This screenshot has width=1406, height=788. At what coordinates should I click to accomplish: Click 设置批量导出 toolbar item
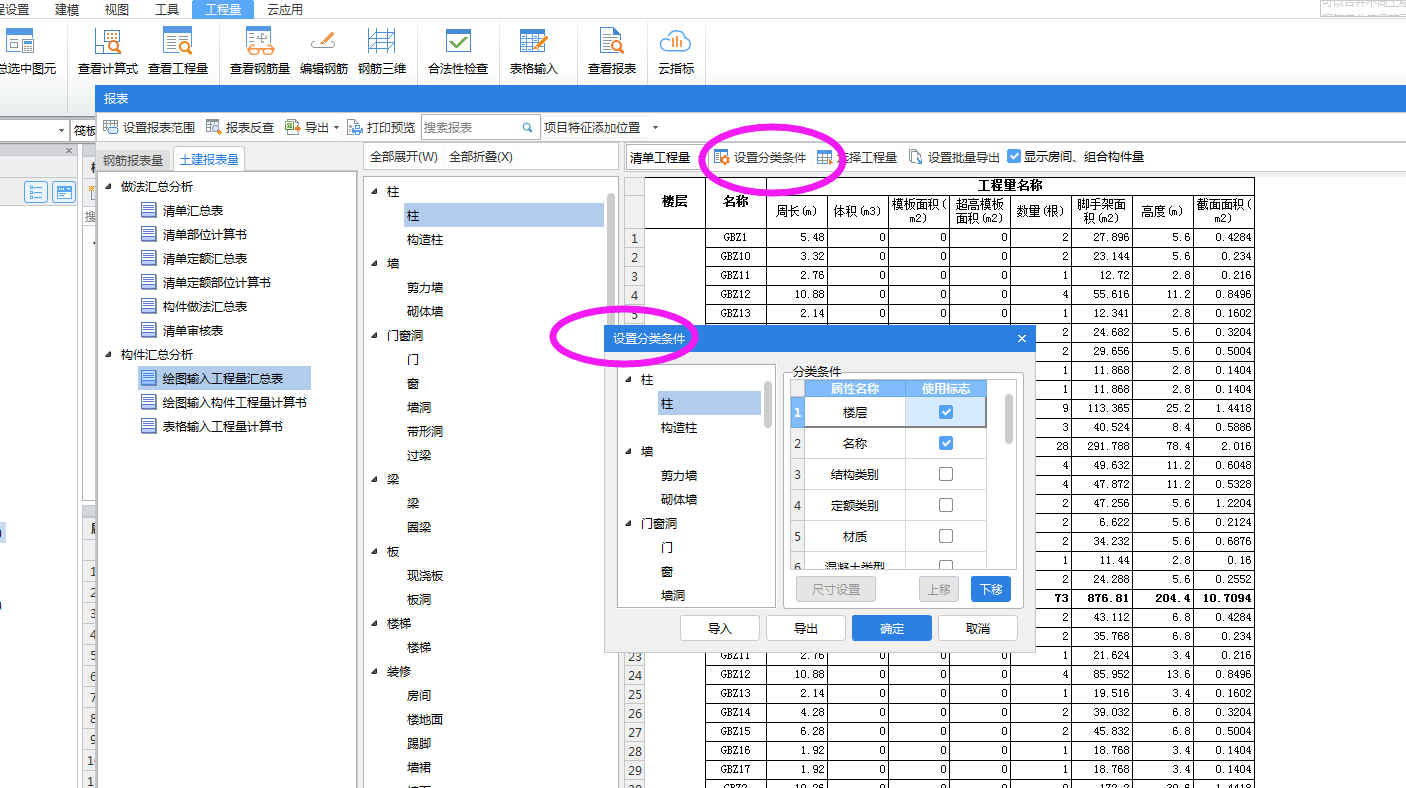click(954, 157)
